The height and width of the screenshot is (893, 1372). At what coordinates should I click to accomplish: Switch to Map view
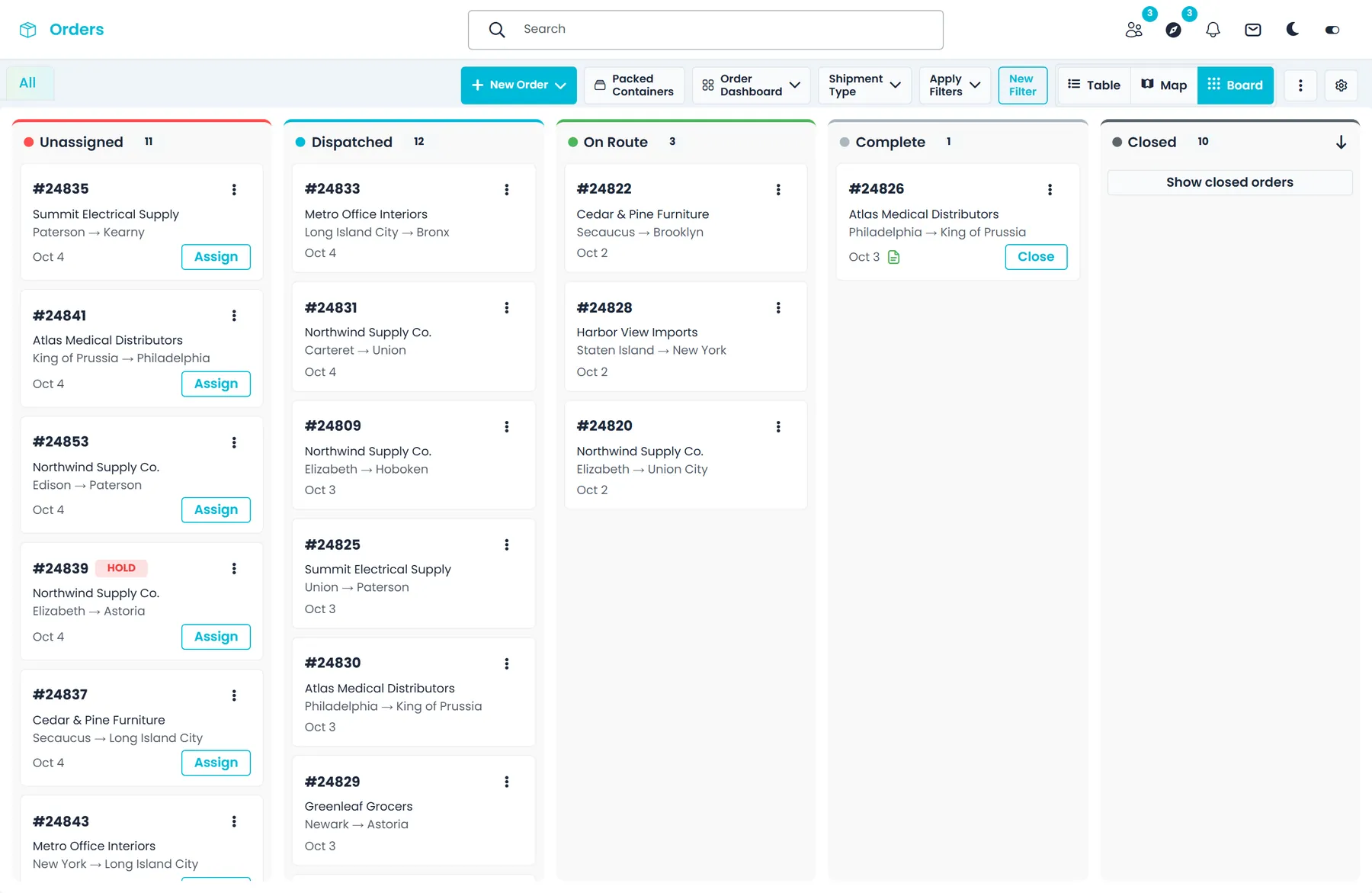[x=1164, y=85]
